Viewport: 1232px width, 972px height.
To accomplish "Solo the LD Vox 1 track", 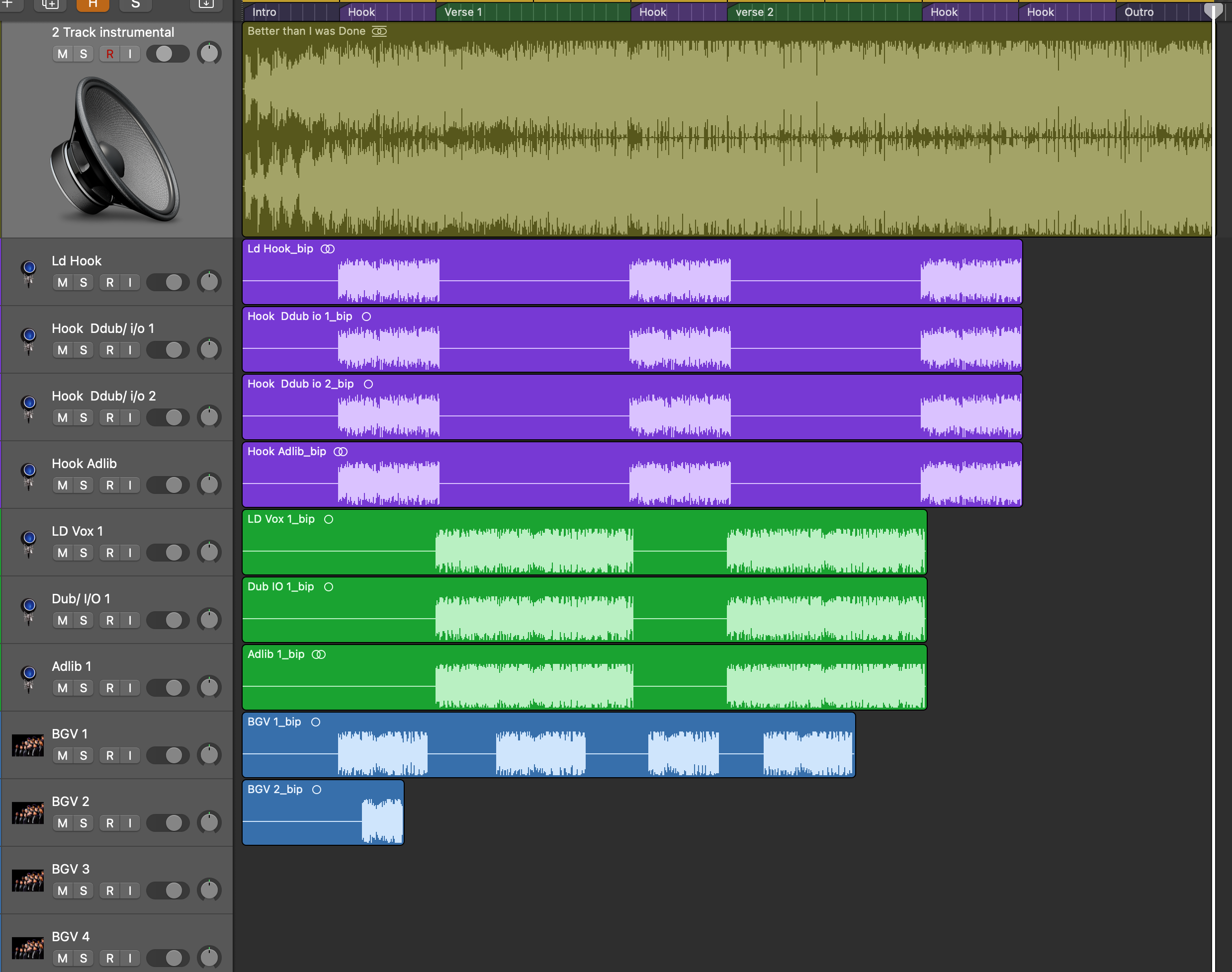I will [84, 553].
